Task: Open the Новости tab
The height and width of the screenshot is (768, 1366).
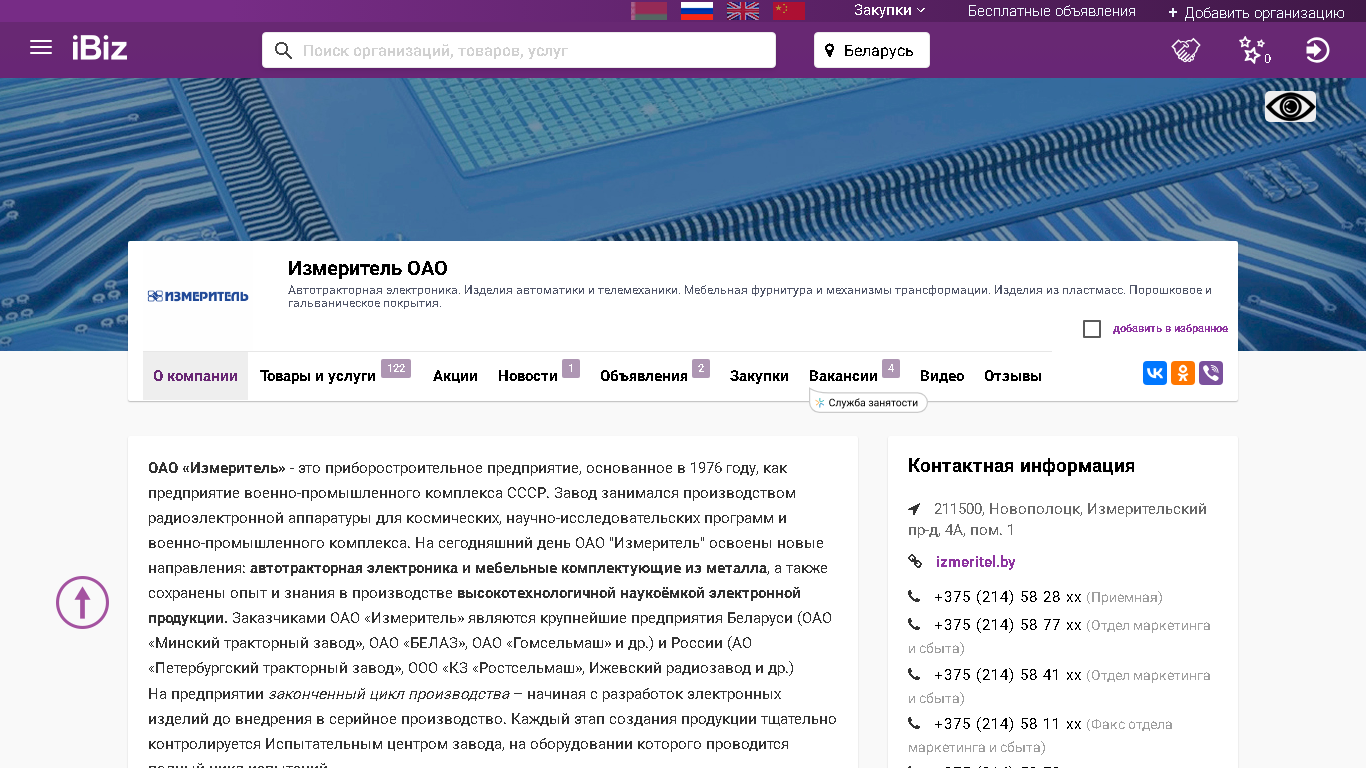Action: tap(528, 376)
